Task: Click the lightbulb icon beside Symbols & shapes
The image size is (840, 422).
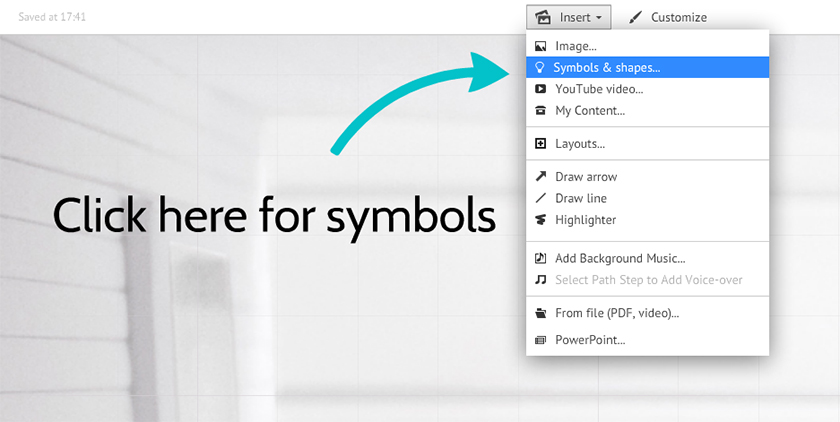Action: pyautogui.click(x=540, y=67)
